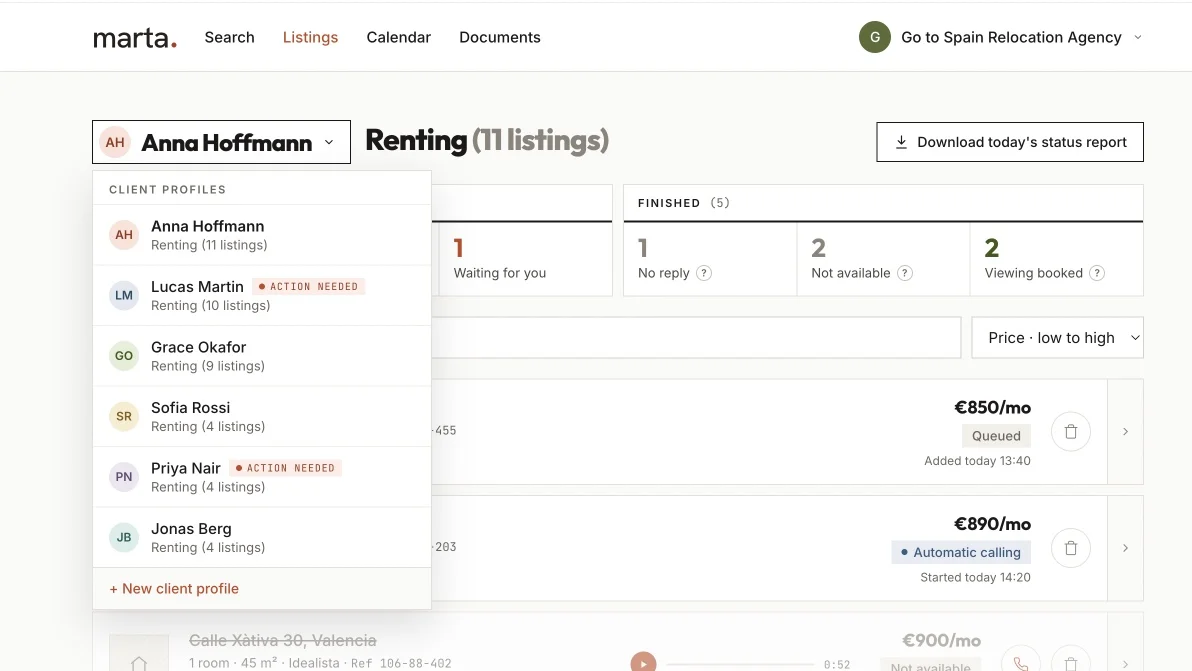Click the 'CLIENT PROFILES' header label
This screenshot has height=671, width=1192.
[167, 189]
